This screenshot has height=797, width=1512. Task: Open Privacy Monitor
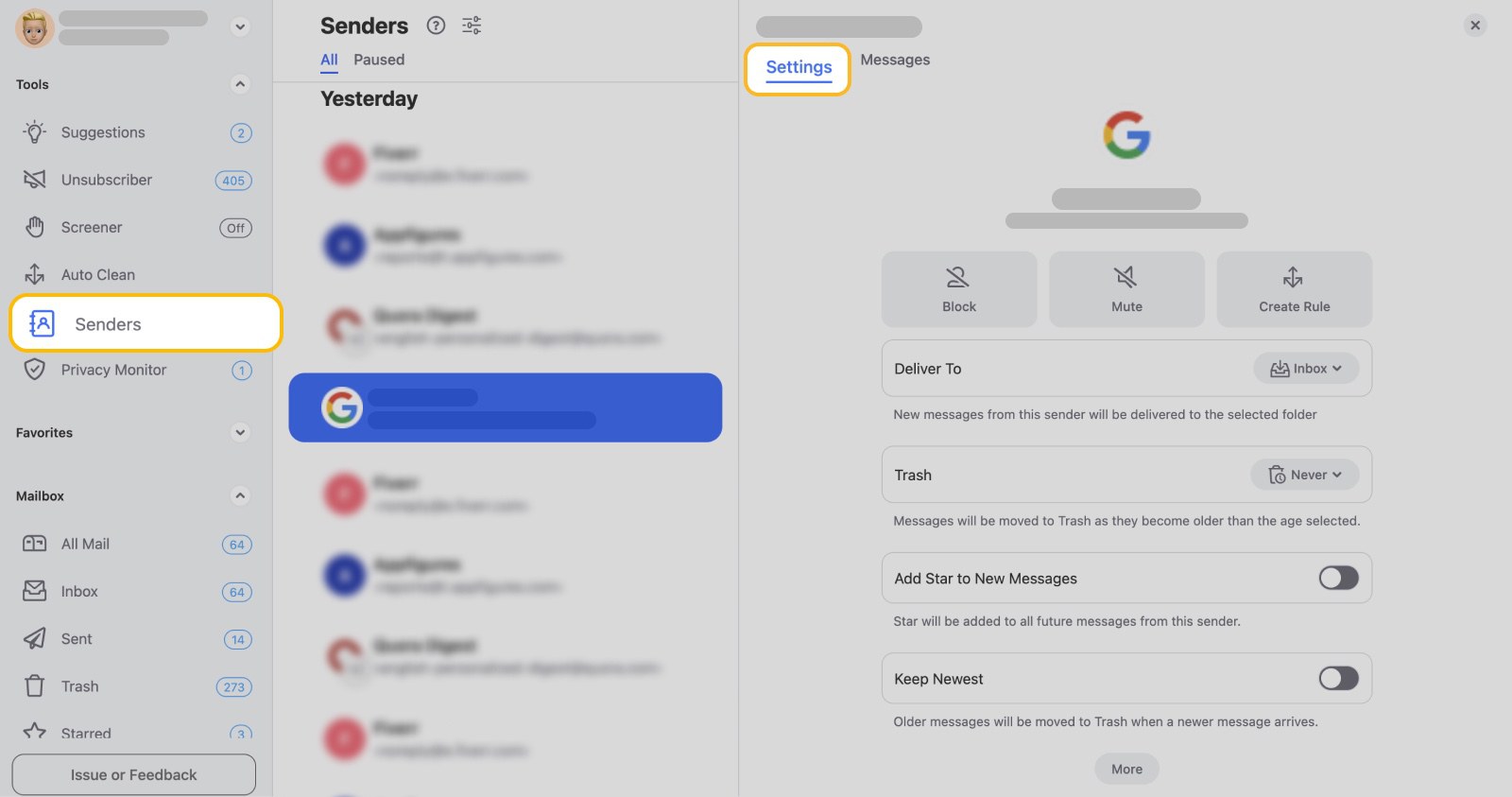coord(112,370)
